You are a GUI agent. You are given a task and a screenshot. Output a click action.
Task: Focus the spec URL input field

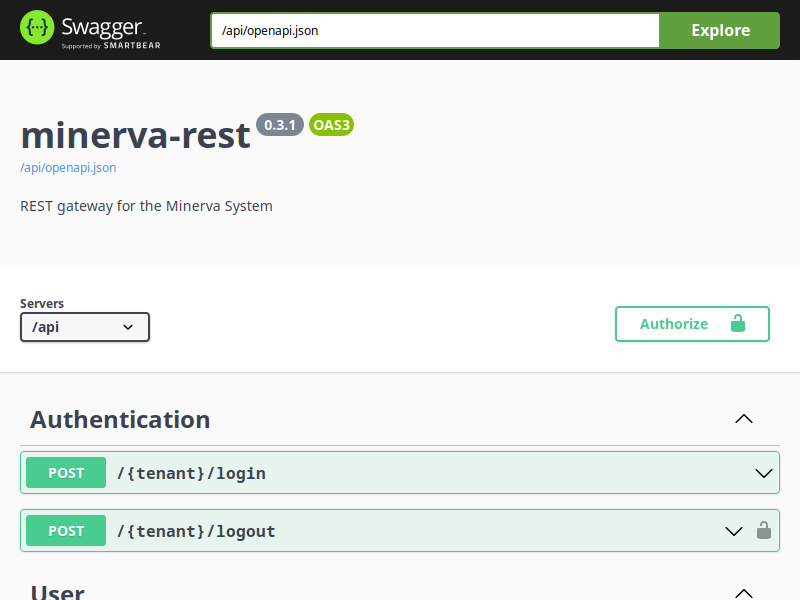pyautogui.click(x=435, y=30)
